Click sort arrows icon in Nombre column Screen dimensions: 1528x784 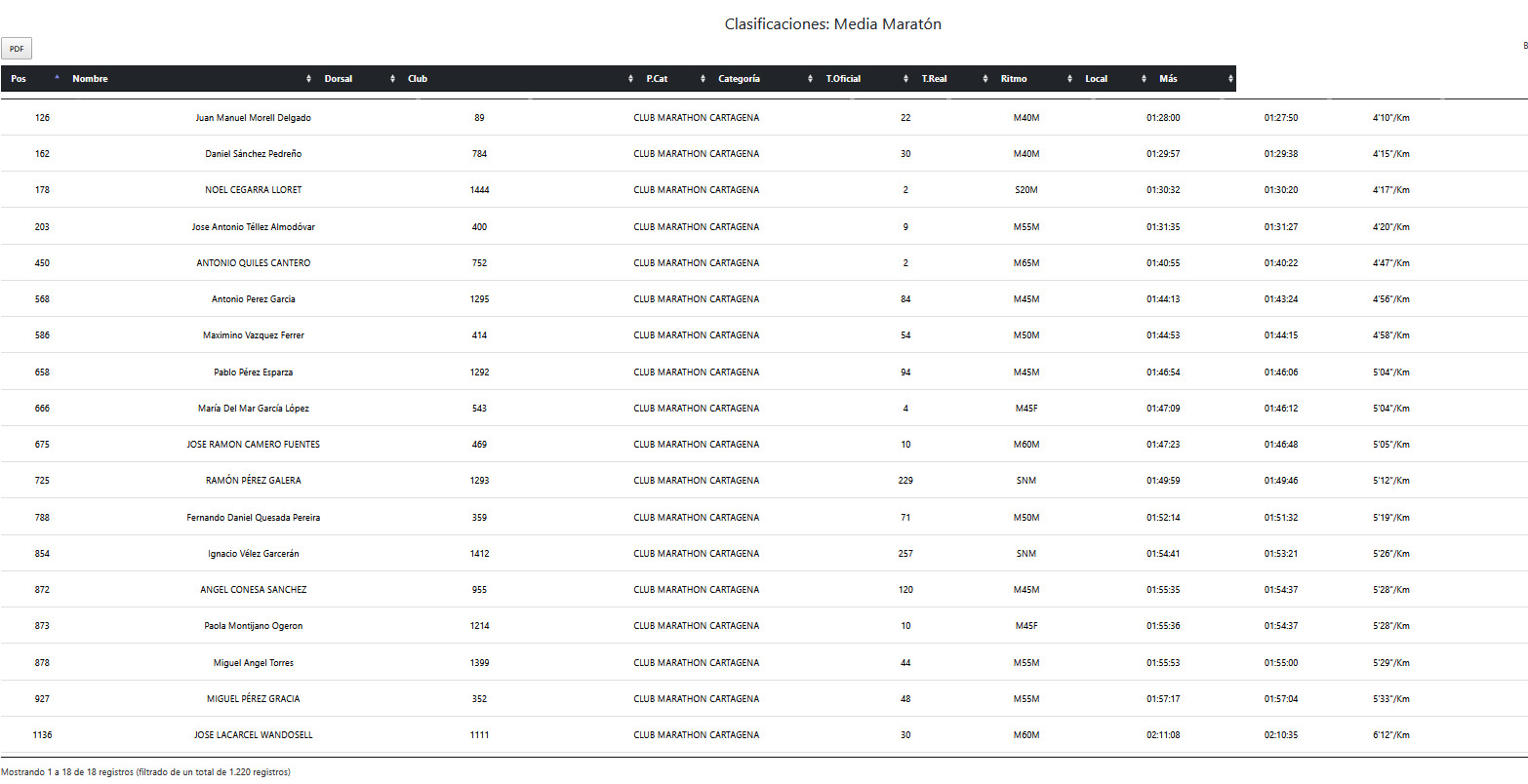309,79
